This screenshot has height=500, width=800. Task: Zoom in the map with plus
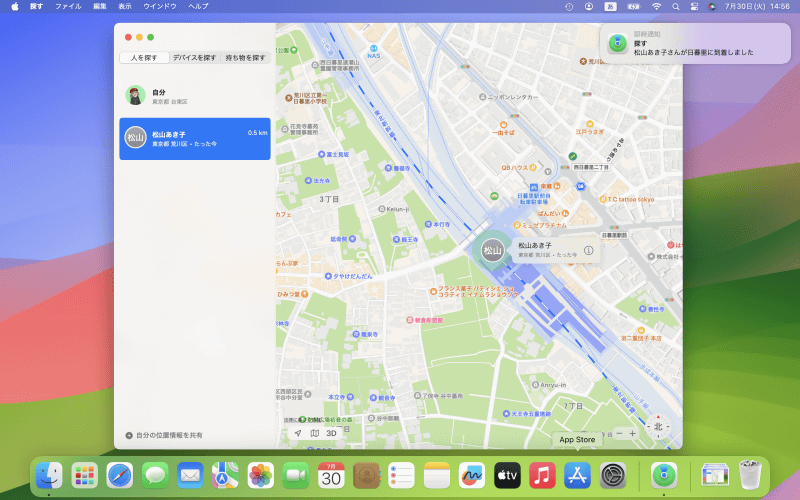[x=633, y=433]
